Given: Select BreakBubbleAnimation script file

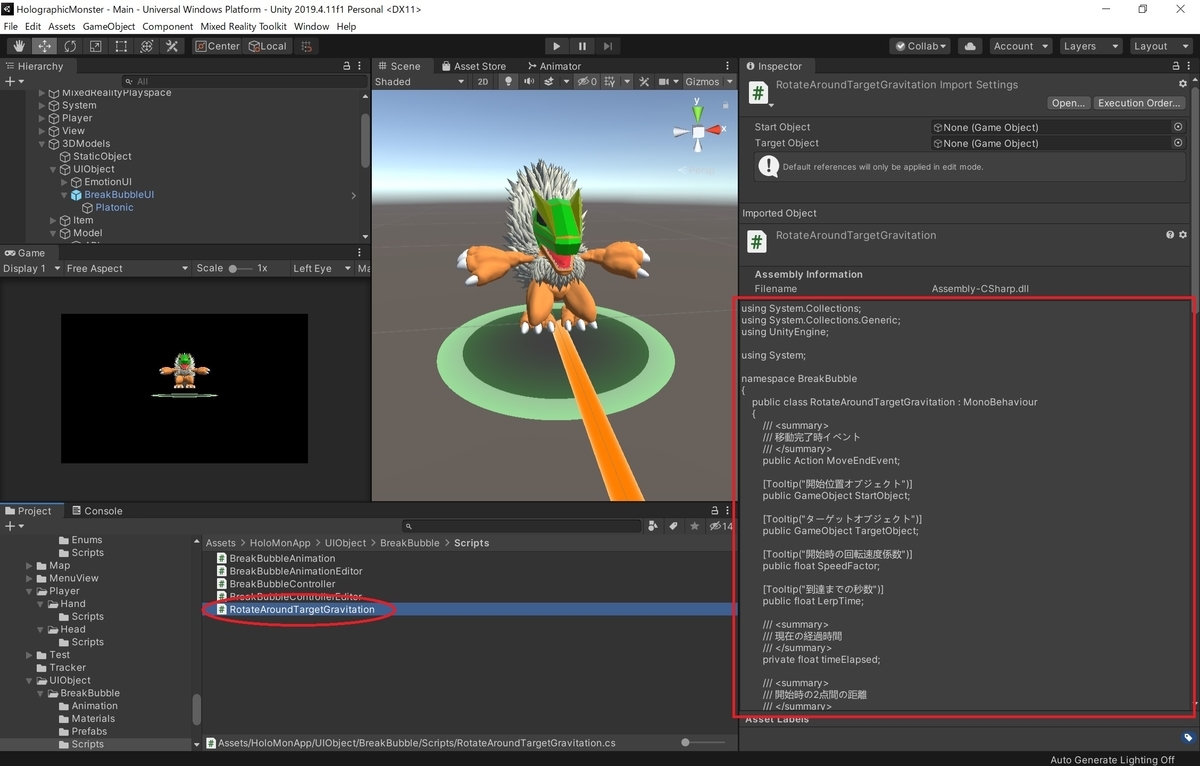Looking at the screenshot, I should 283,558.
